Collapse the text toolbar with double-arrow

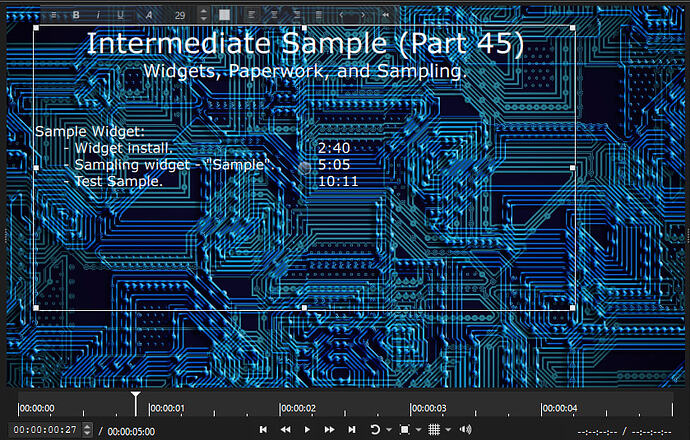(385, 15)
